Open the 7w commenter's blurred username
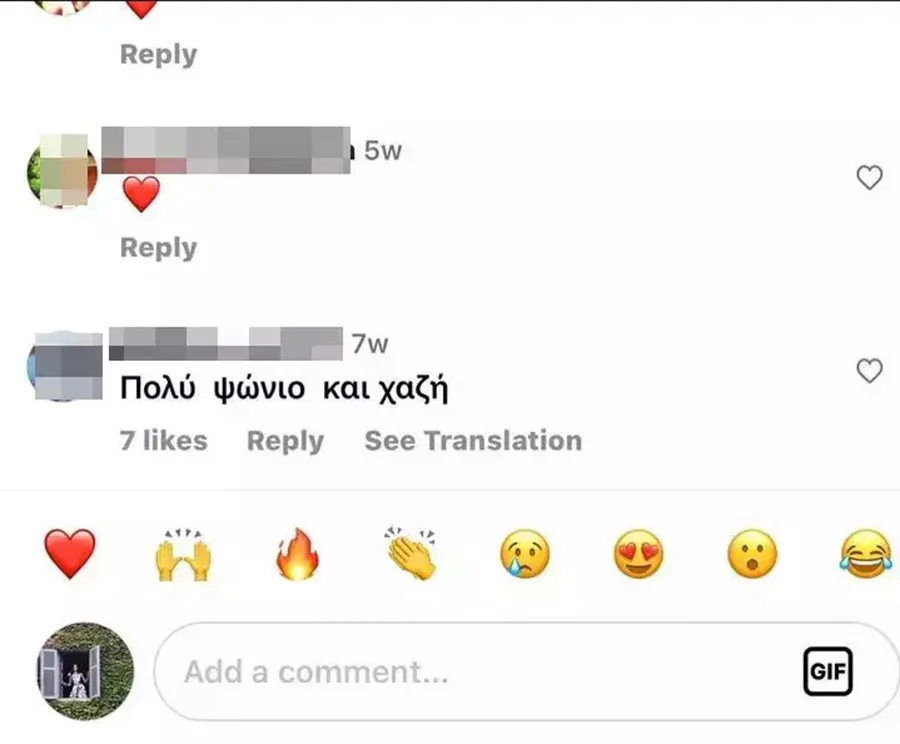 [x=226, y=344]
